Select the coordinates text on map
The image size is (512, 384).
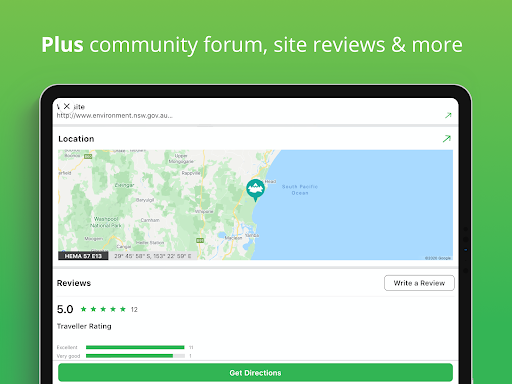(x=153, y=256)
